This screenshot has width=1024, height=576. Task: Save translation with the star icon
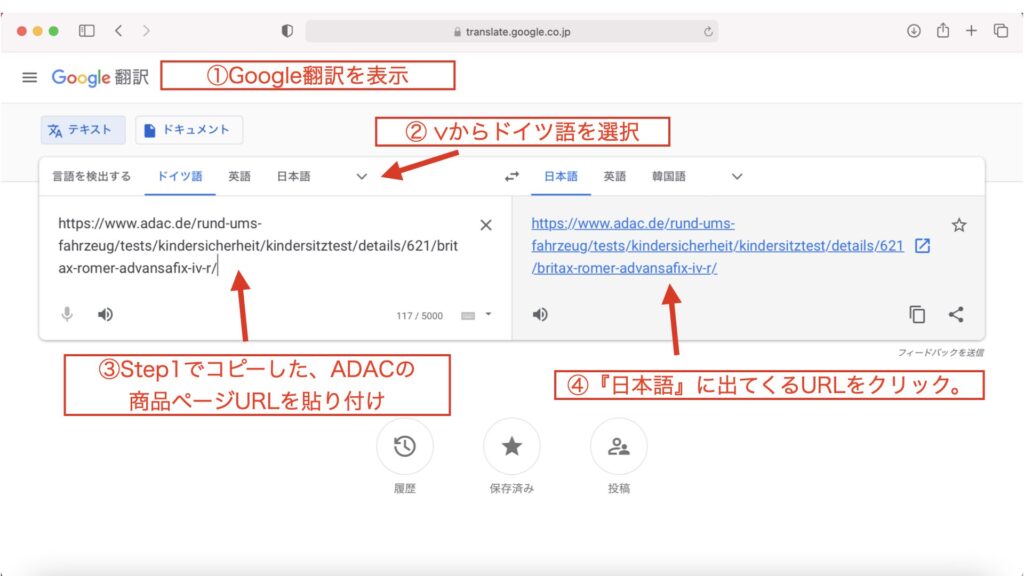pyautogui.click(x=959, y=225)
